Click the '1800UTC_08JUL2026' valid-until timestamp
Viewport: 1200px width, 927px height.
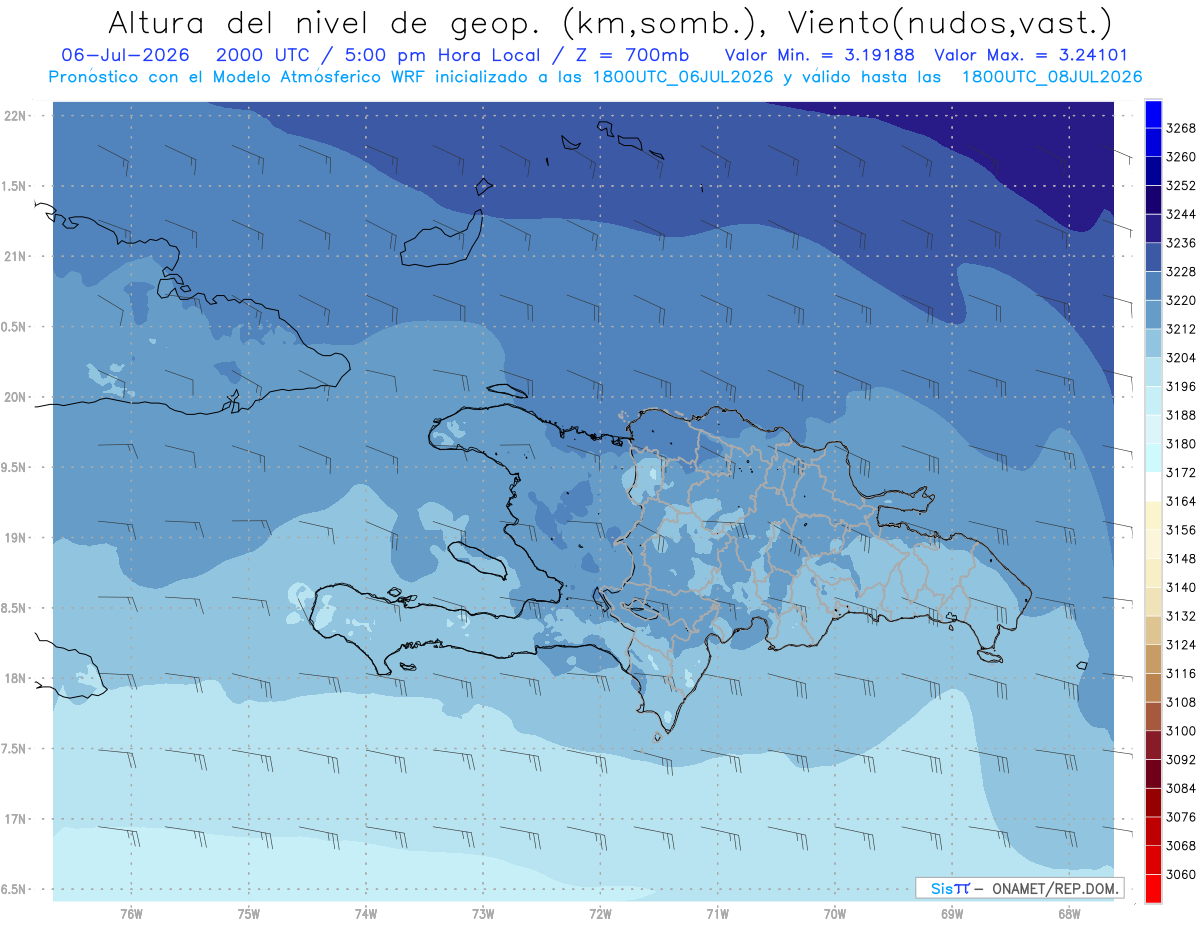click(x=1052, y=77)
